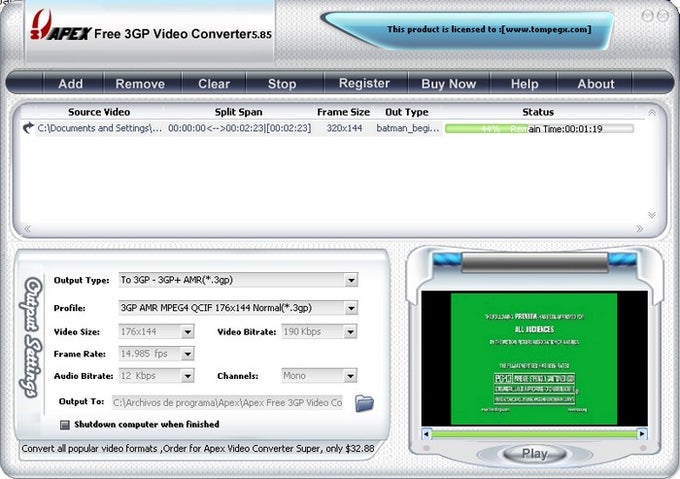Click the preview seek bar right arrow
Screen dimensions: 680x479
(642, 434)
